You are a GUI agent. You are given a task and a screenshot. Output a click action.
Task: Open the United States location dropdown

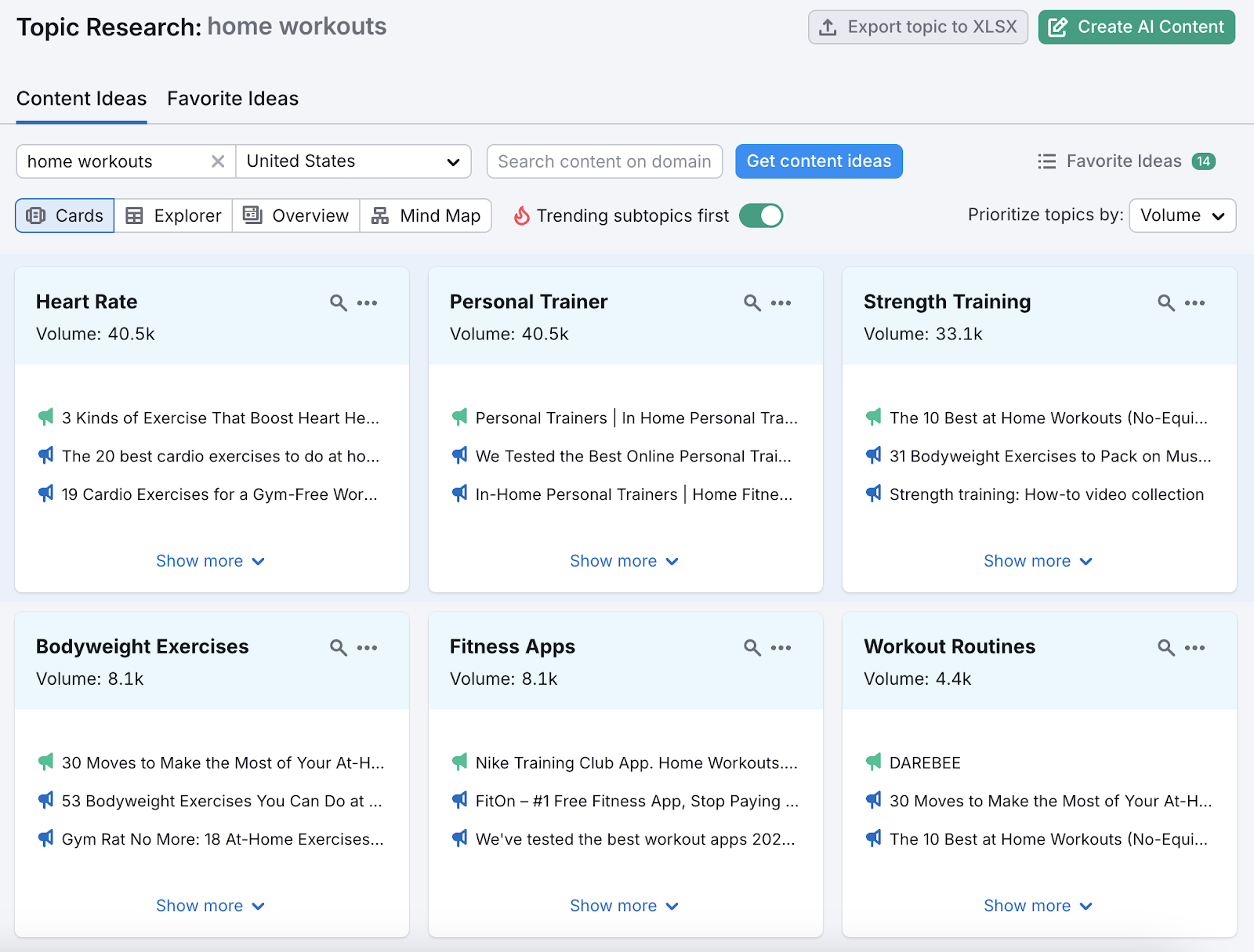coord(353,161)
